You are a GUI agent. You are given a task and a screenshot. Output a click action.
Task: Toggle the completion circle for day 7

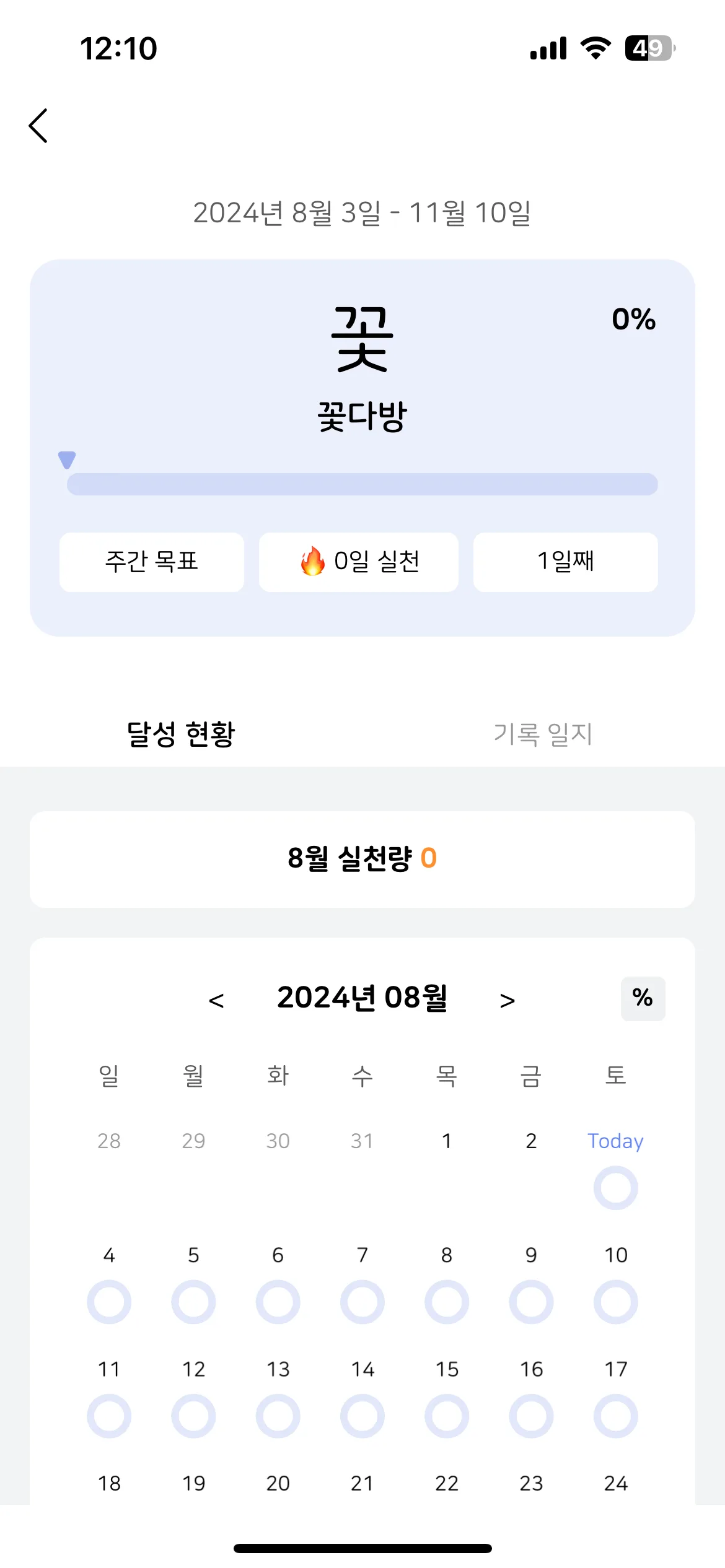362,1302
